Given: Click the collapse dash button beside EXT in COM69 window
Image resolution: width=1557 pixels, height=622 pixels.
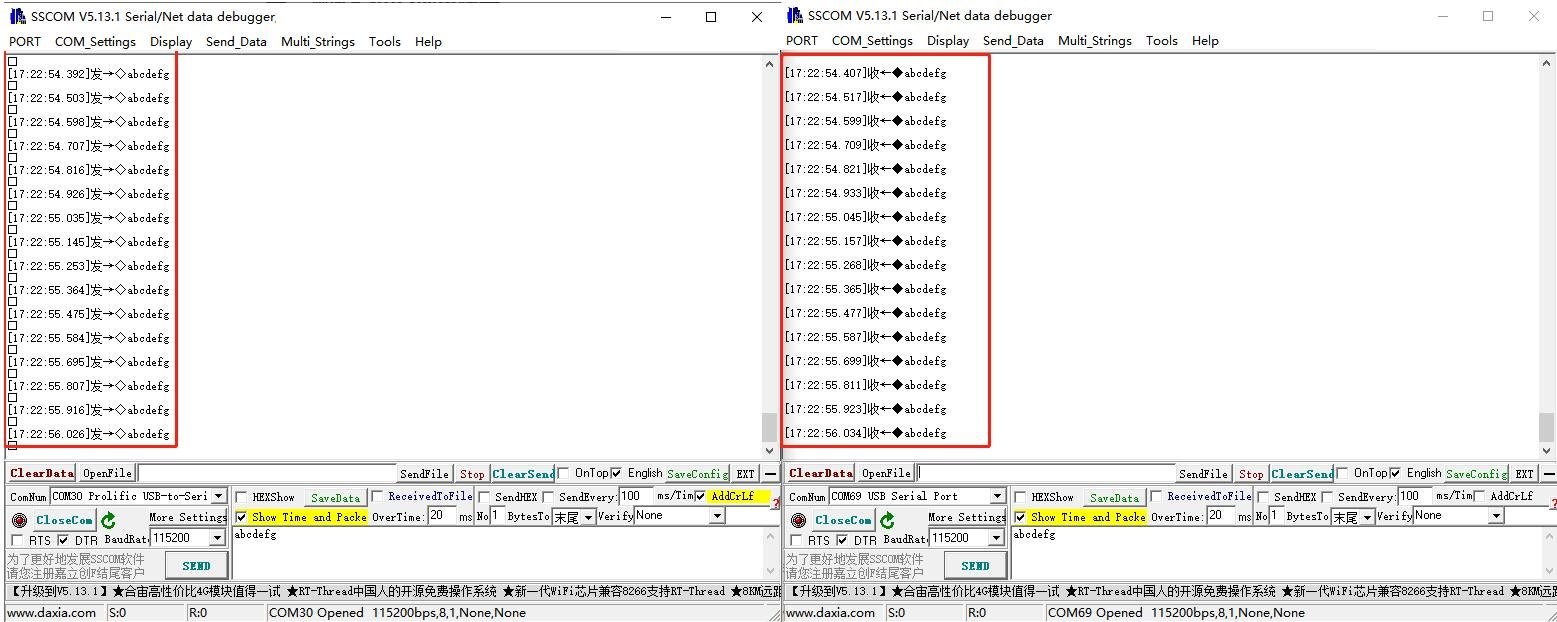Looking at the screenshot, I should pos(1548,474).
